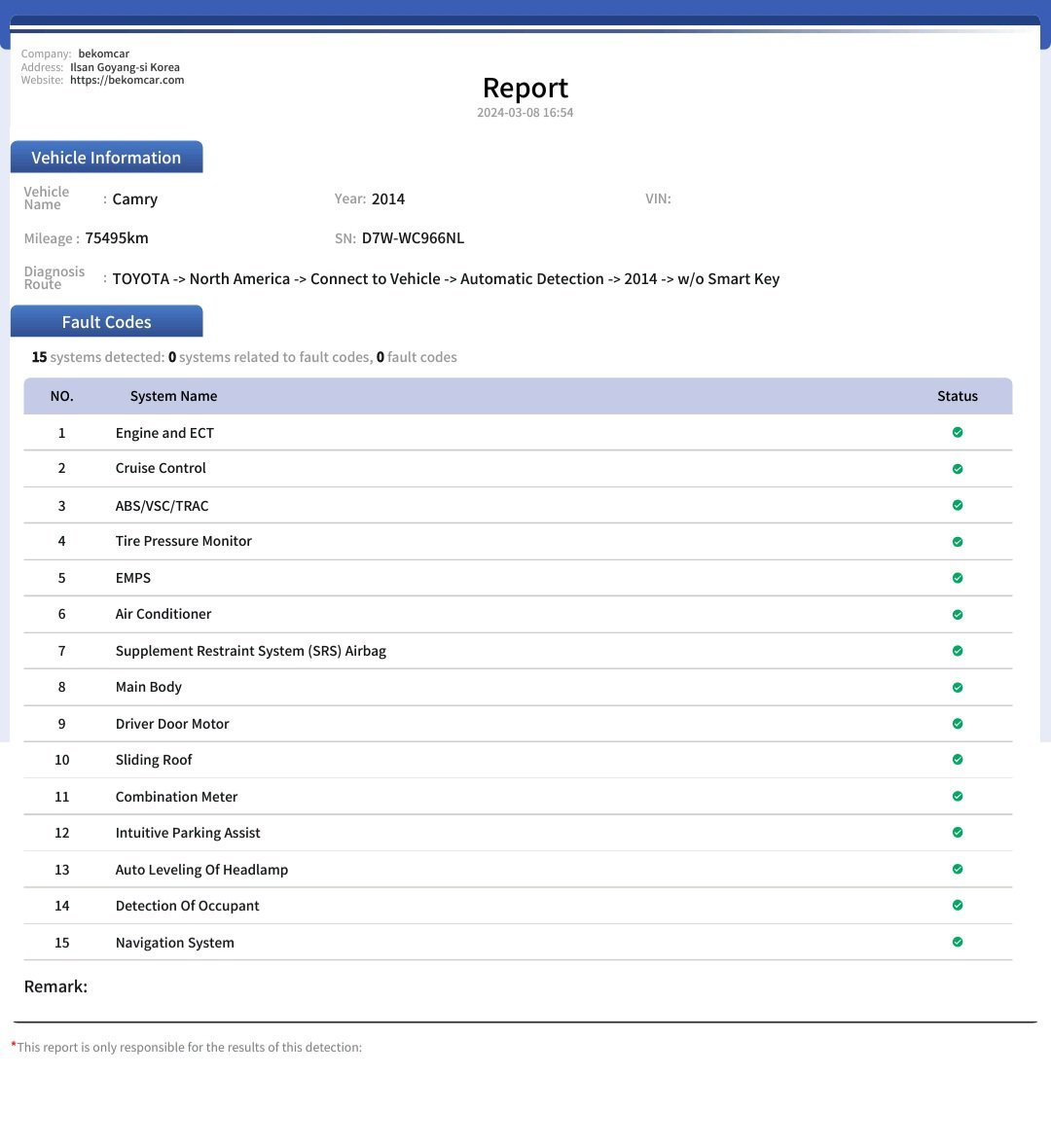The image size is (1051, 1148).
Task: Click the green status check for Main Body
Action: click(x=958, y=688)
